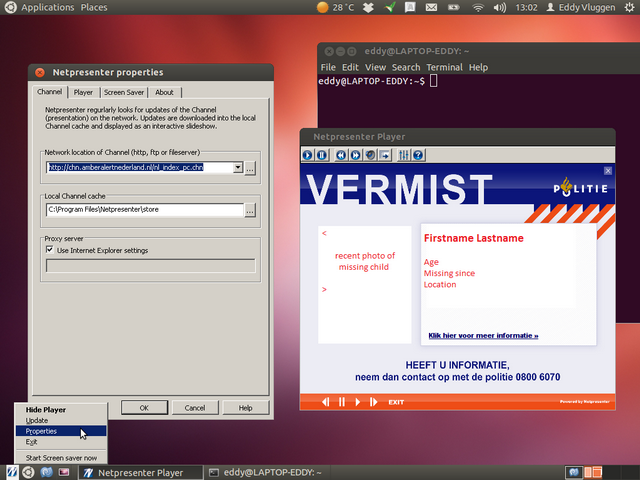Click the next slide control in orange bar
Viewport: 640px width, 480px height.
click(373, 402)
